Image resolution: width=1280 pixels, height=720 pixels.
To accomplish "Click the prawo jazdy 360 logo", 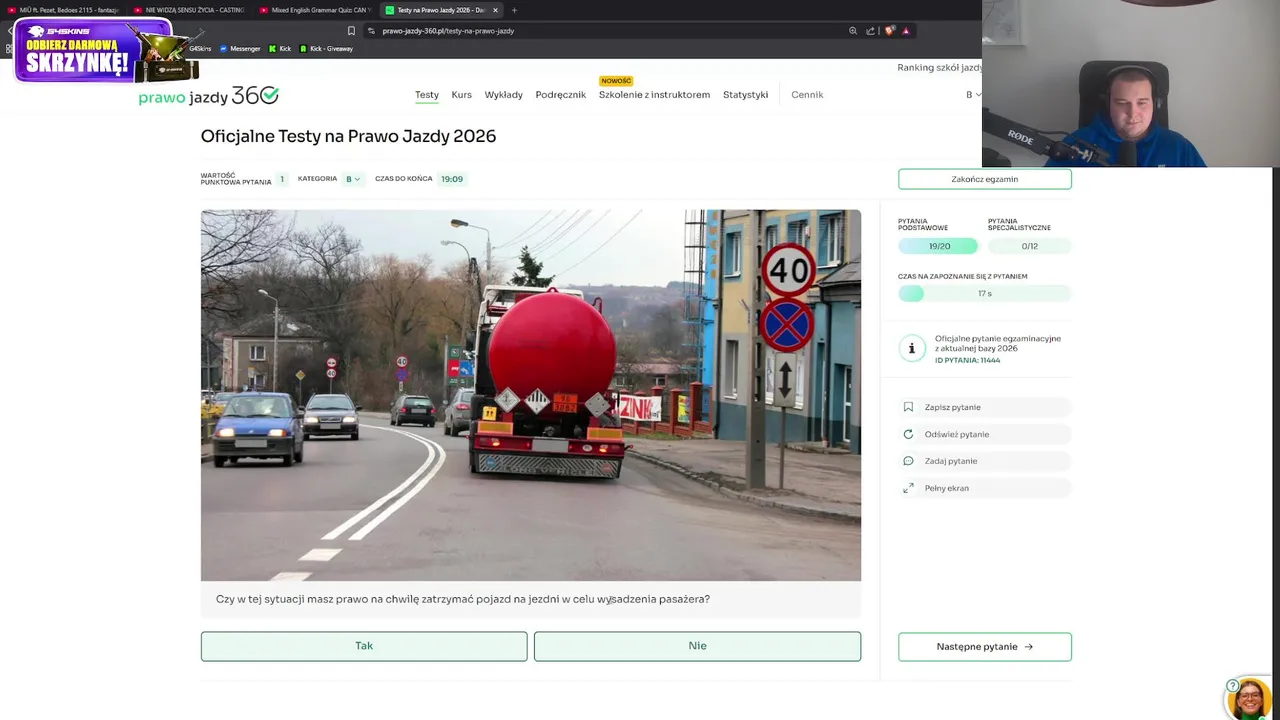I will tap(208, 95).
